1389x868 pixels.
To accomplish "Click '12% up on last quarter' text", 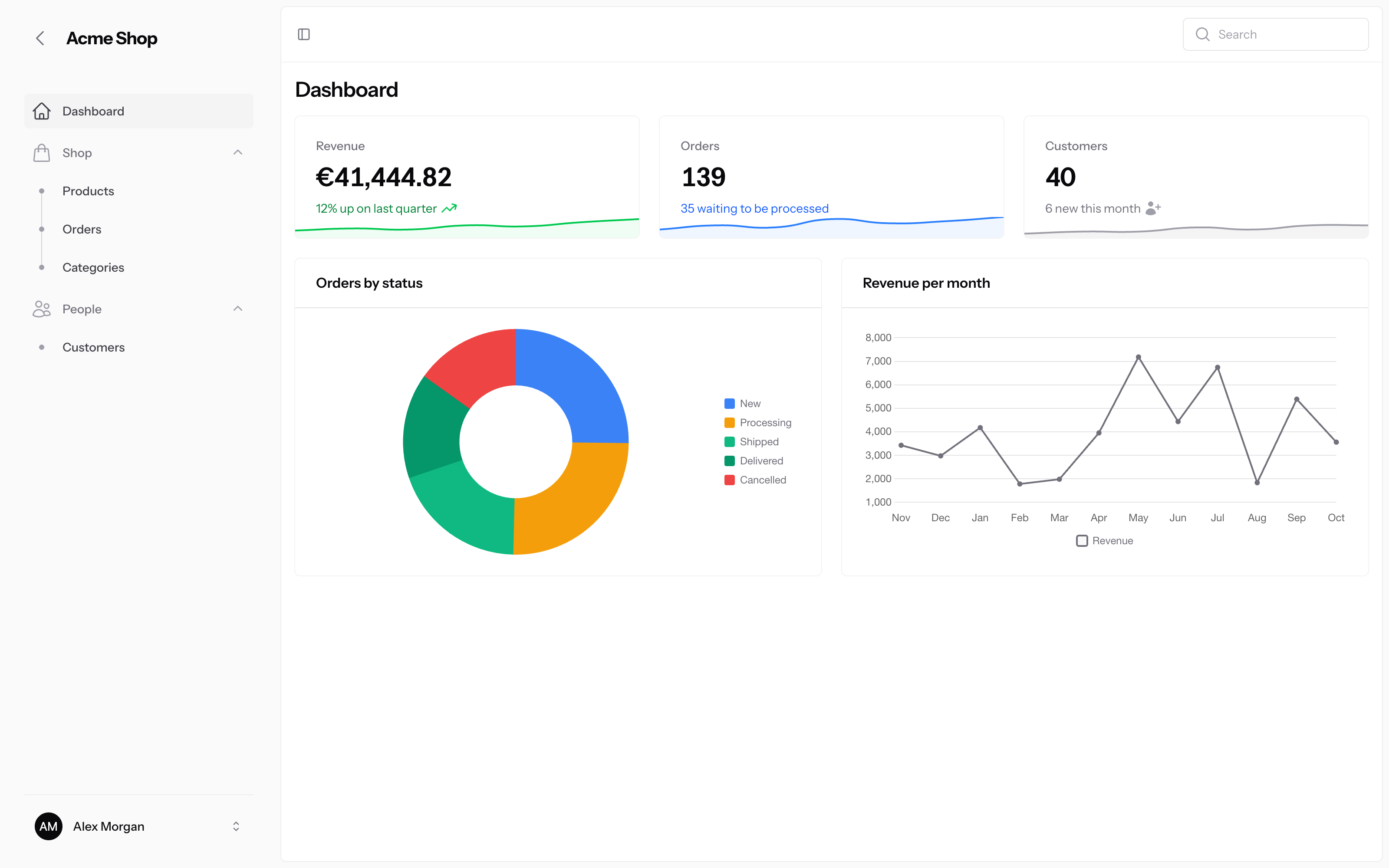I will (376, 208).
